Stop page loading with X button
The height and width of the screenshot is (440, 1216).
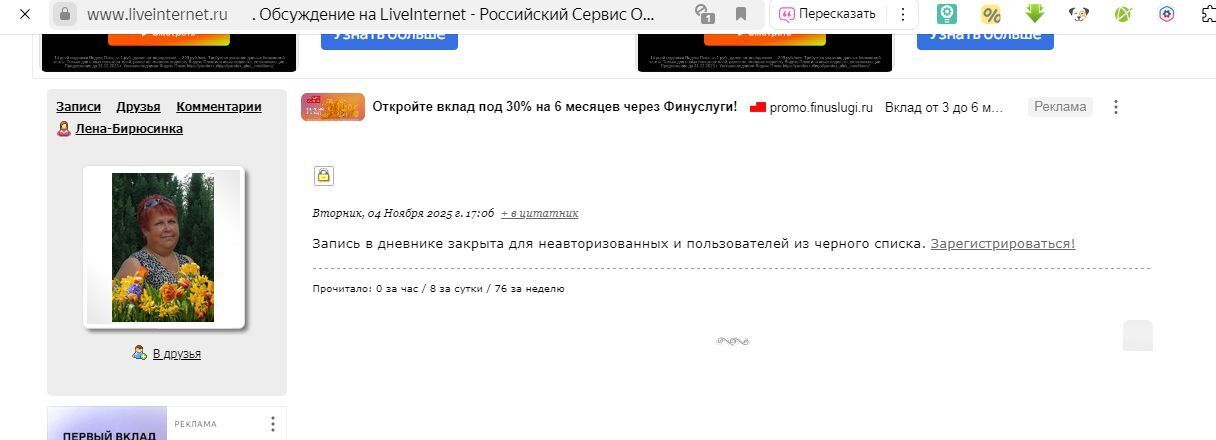[25, 14]
